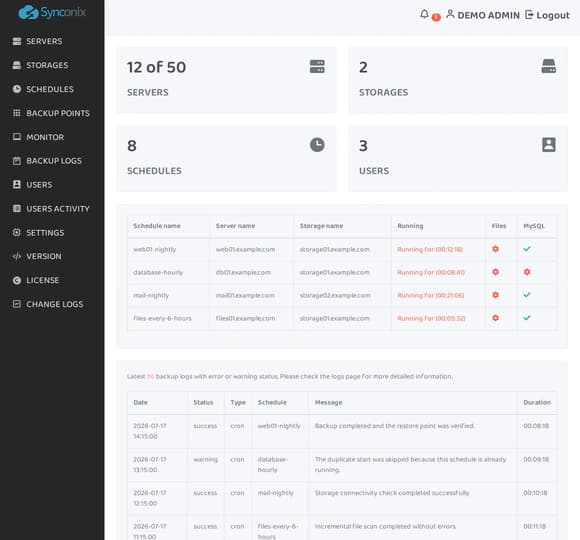Viewport: 580px width, 540px height.
Task: Click the Logout link
Action: 547,15
